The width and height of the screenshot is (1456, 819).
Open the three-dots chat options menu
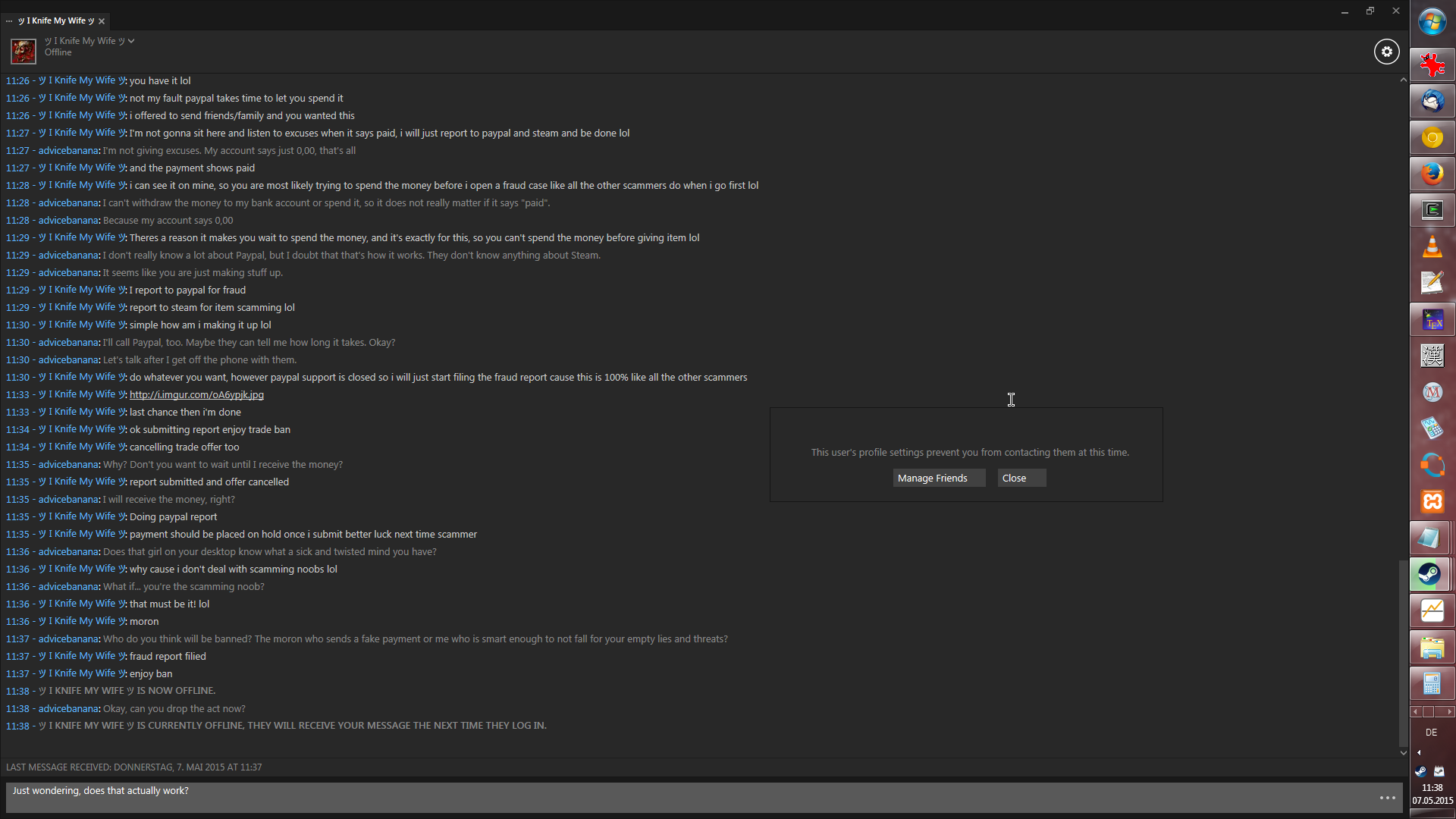click(x=1387, y=798)
